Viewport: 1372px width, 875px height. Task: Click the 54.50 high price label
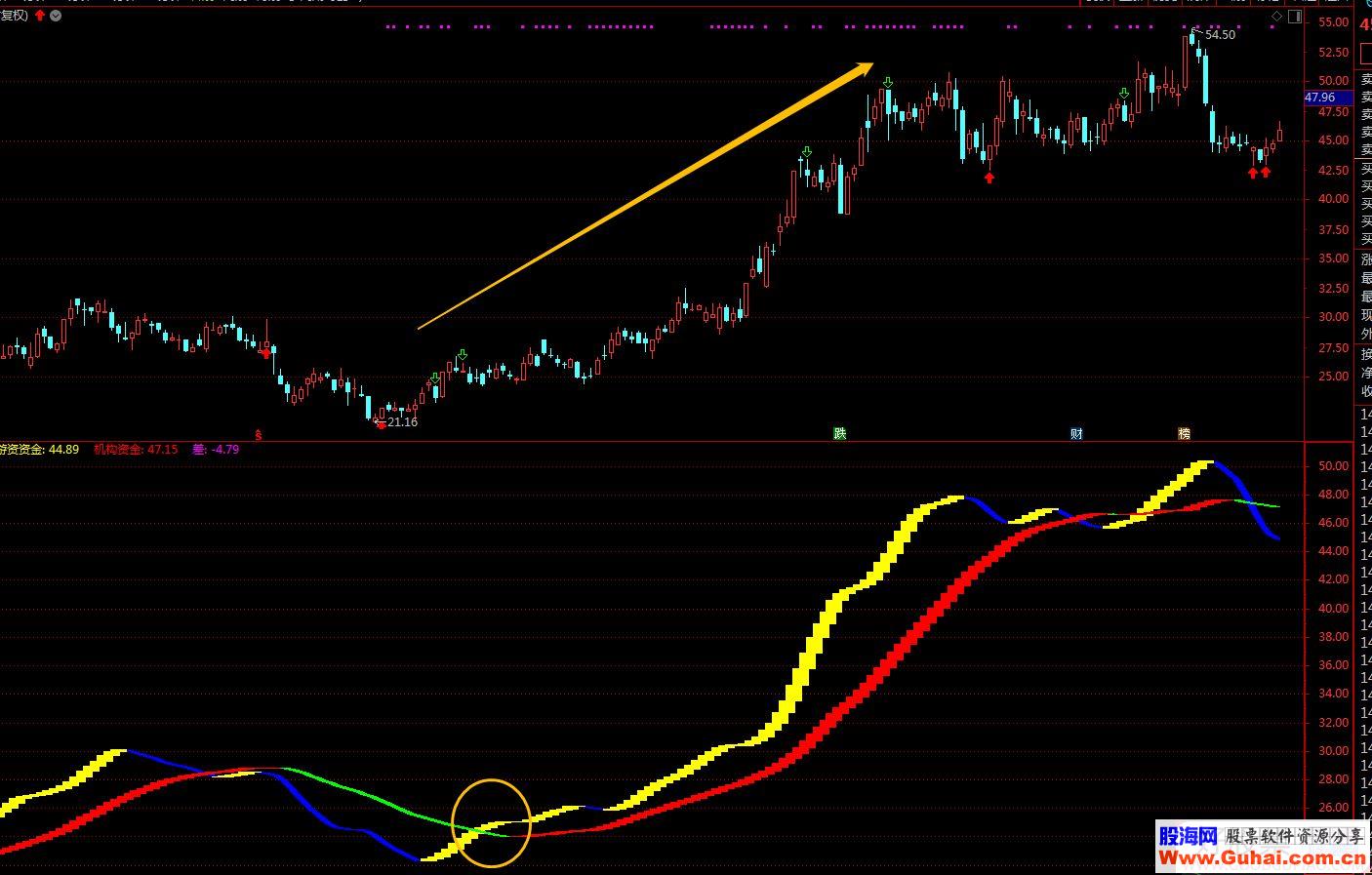1220,35
